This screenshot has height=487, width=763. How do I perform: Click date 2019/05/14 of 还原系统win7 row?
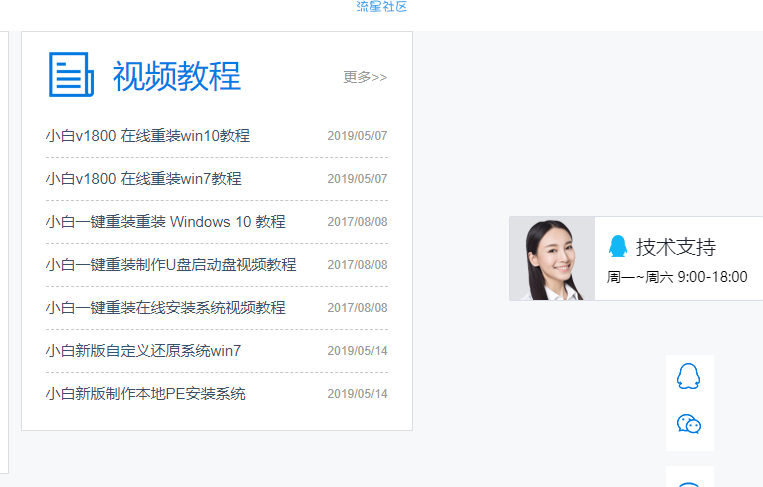(357, 351)
